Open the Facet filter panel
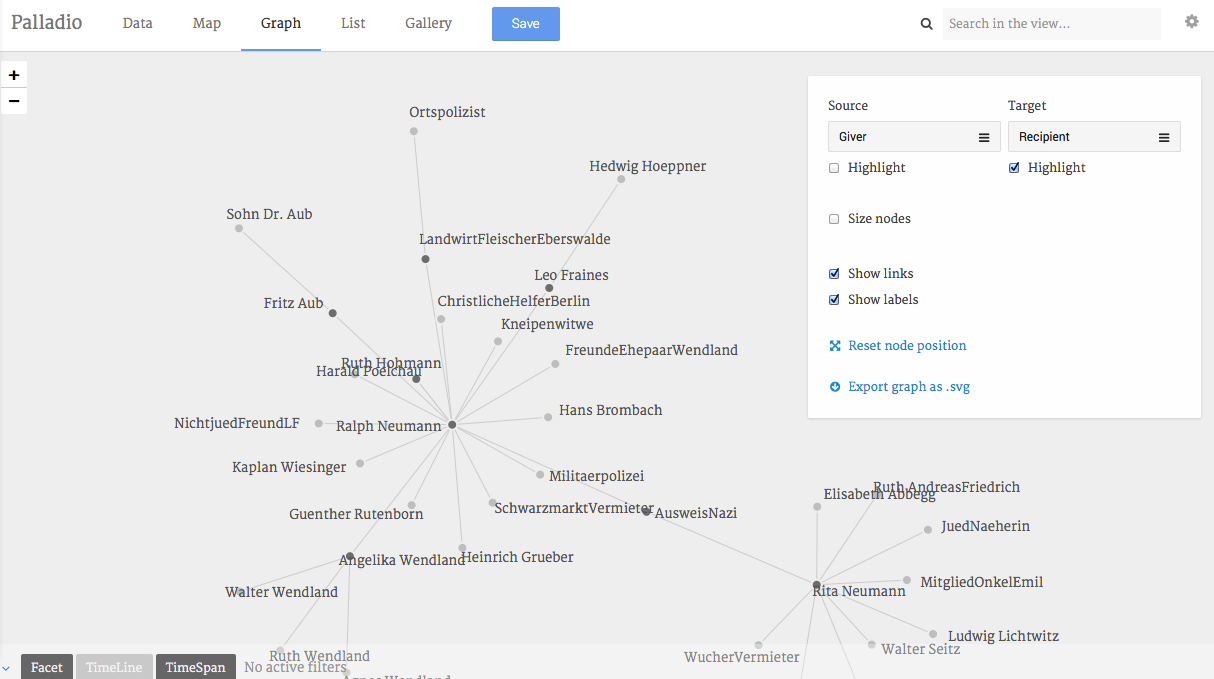Screen dimensions: 1214x679 [x=46, y=666]
